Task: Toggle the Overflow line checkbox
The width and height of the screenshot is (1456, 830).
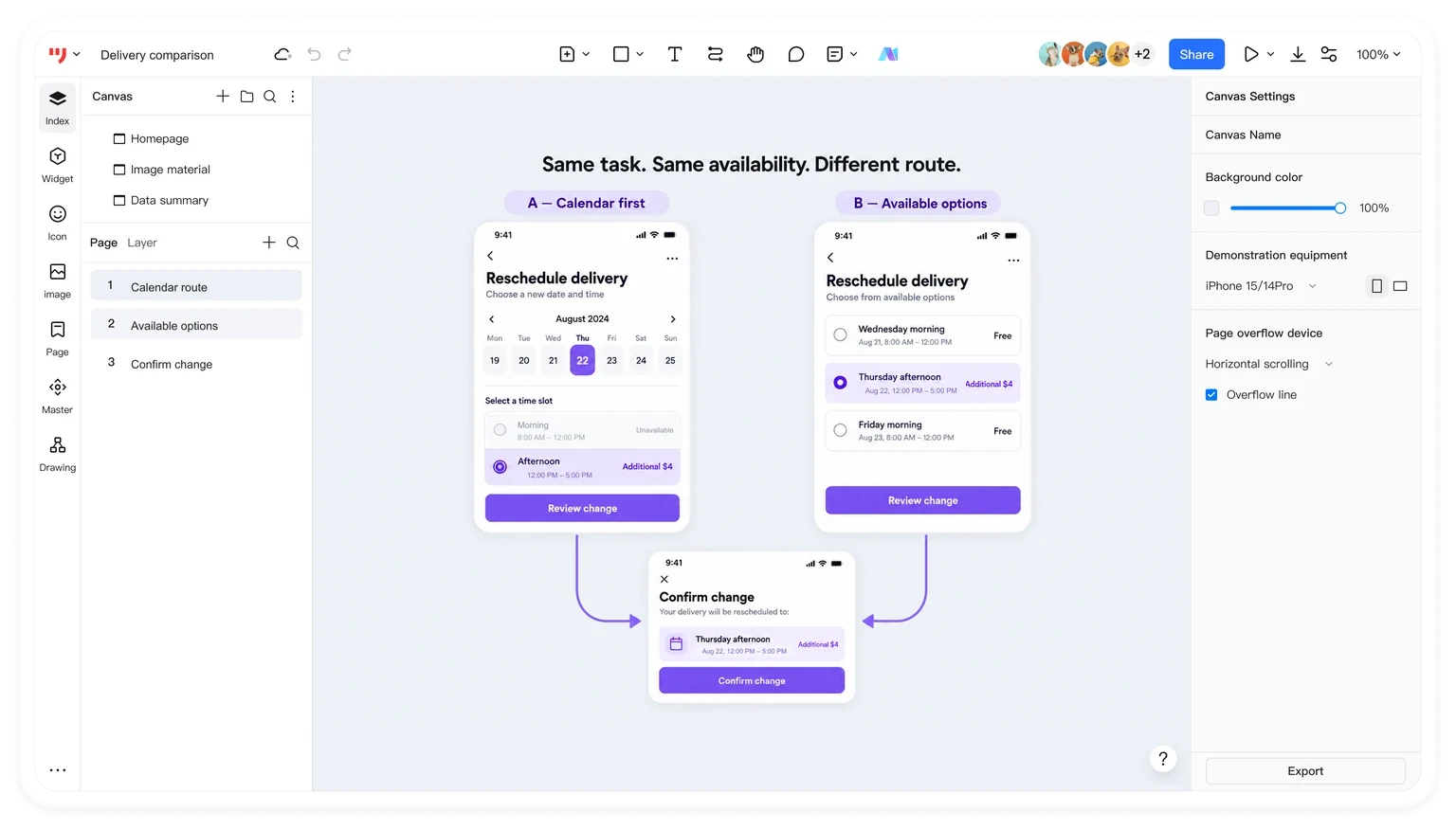Action: pyautogui.click(x=1211, y=395)
